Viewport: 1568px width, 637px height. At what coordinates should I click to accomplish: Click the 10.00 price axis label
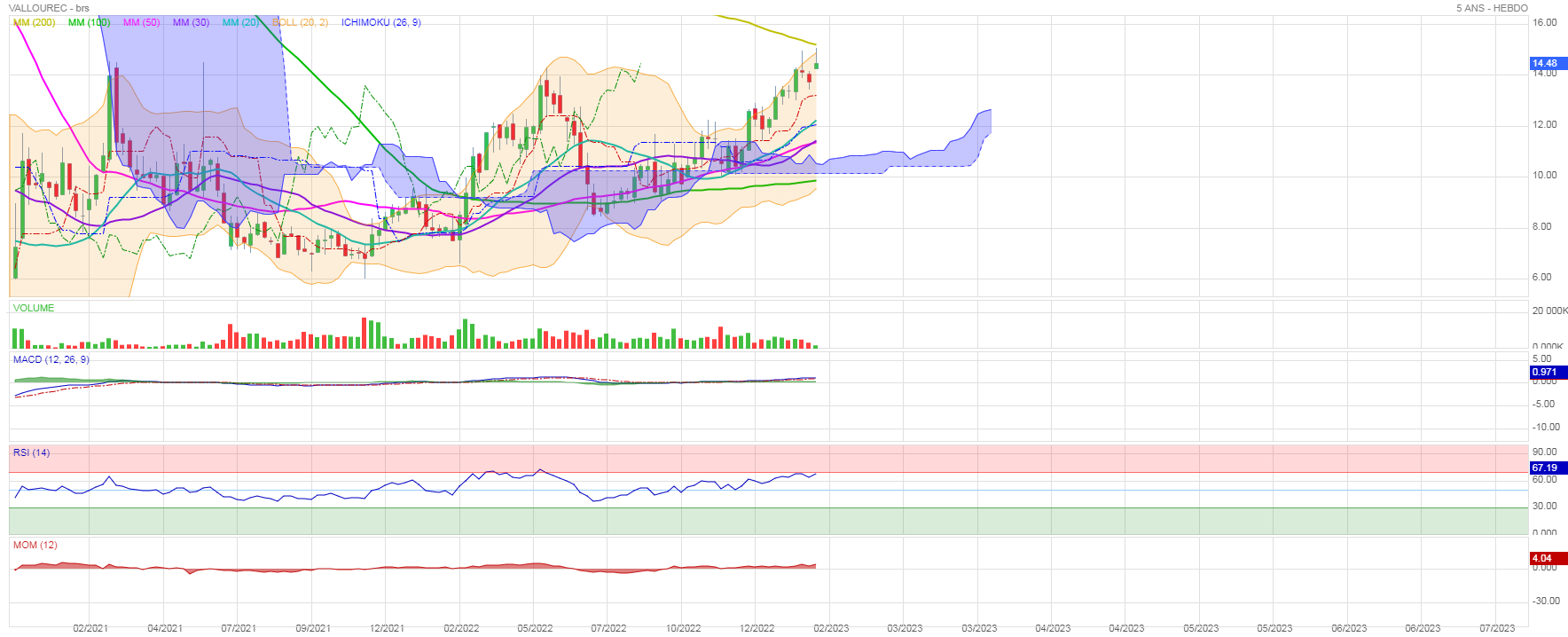pos(1545,175)
